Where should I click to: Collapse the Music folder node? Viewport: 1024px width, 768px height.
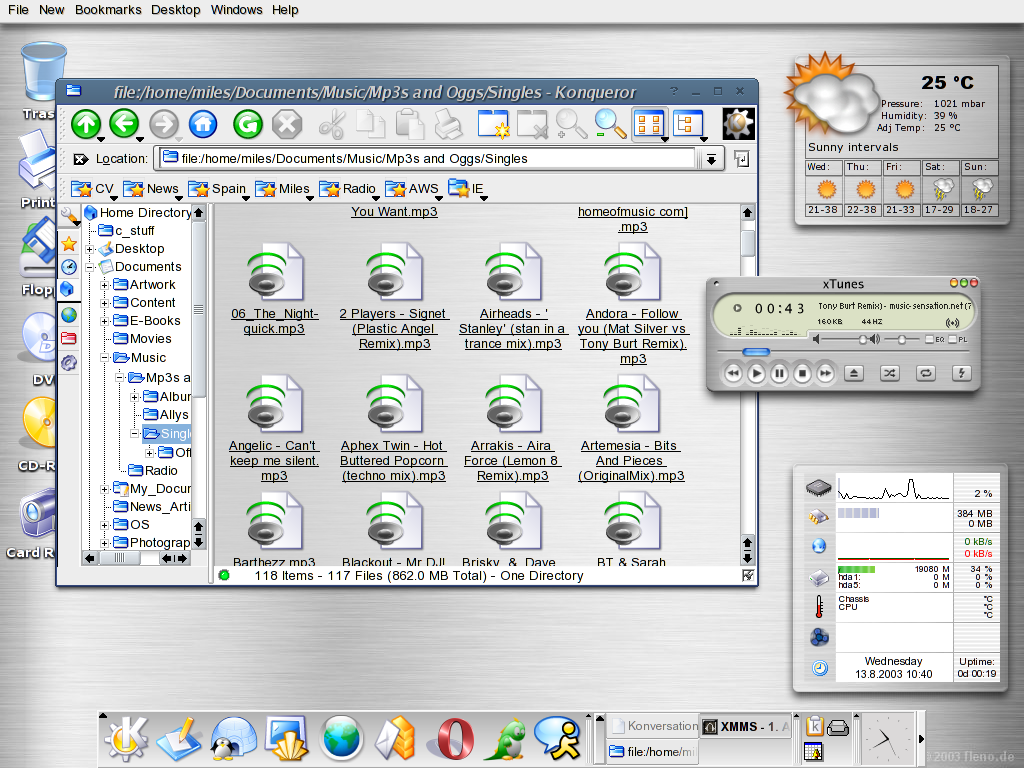[x=104, y=357]
